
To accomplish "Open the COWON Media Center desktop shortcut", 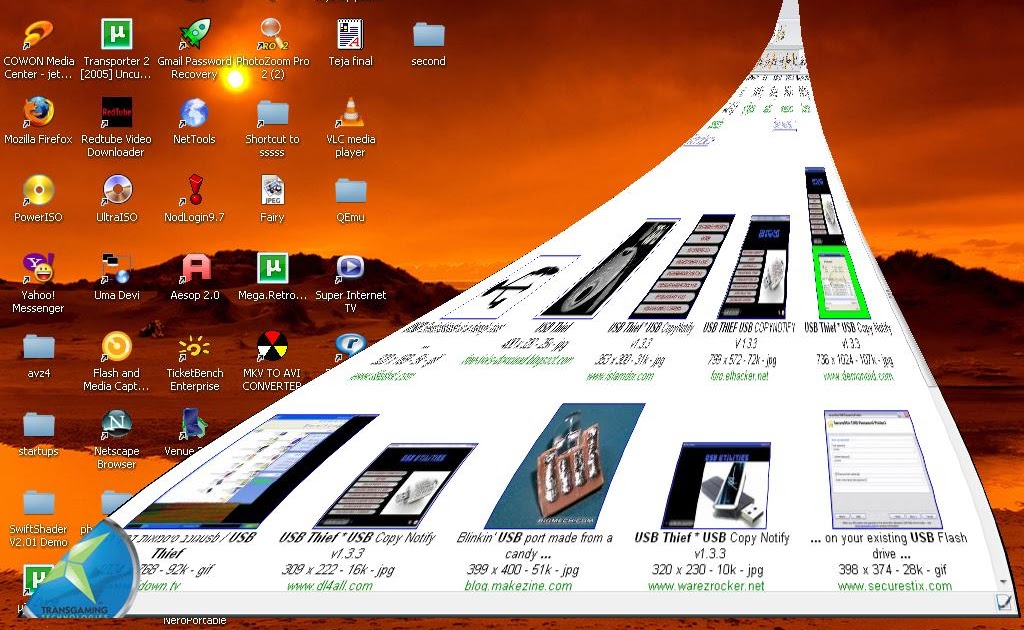I will click(x=38, y=35).
